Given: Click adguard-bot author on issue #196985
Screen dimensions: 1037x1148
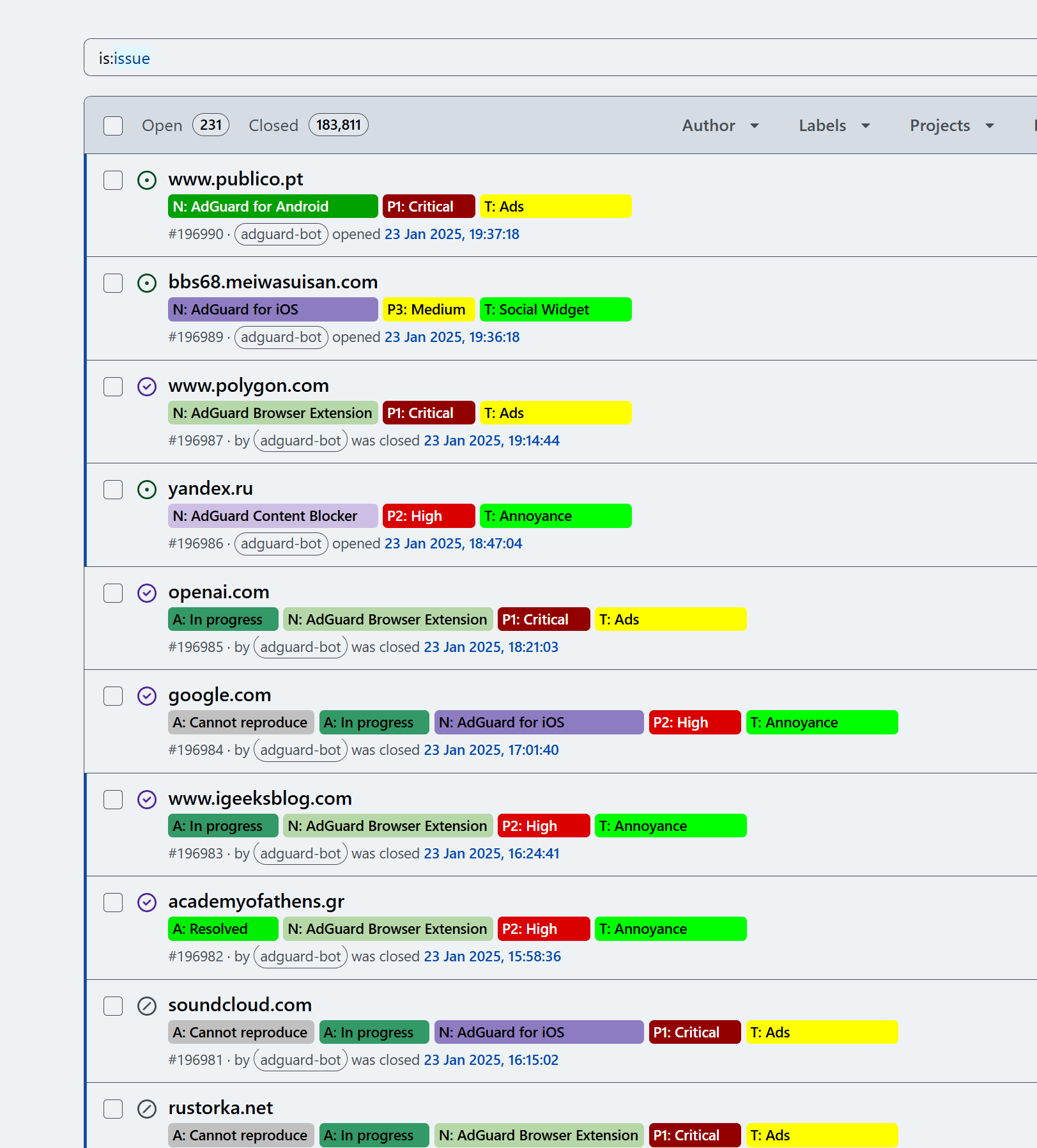Looking at the screenshot, I should pos(300,647).
